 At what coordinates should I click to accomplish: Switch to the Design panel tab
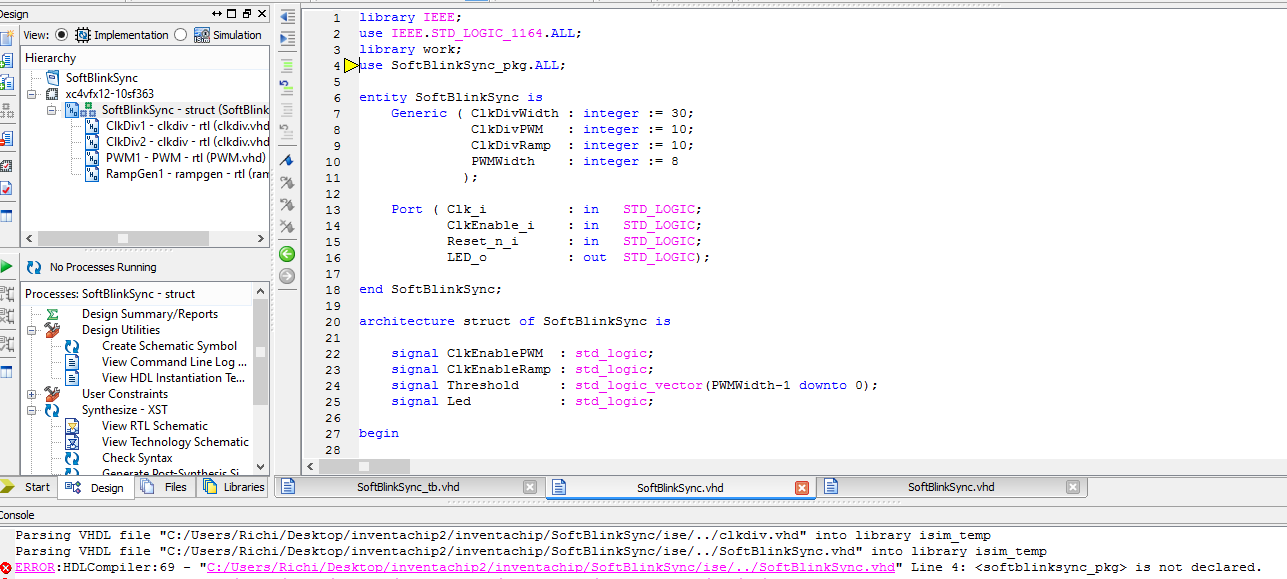tap(96, 487)
